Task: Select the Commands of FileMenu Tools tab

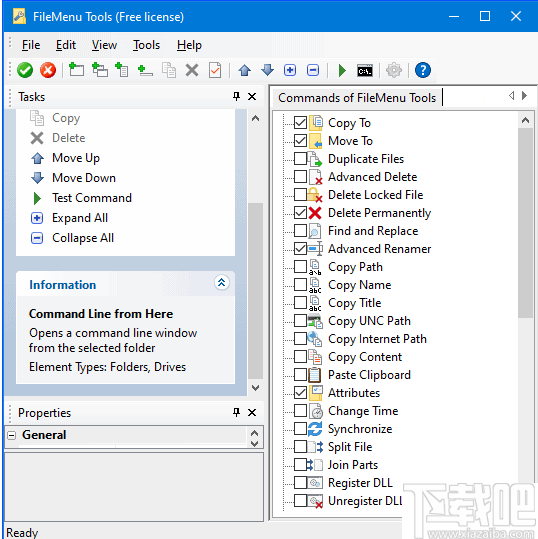Action: pos(357,98)
